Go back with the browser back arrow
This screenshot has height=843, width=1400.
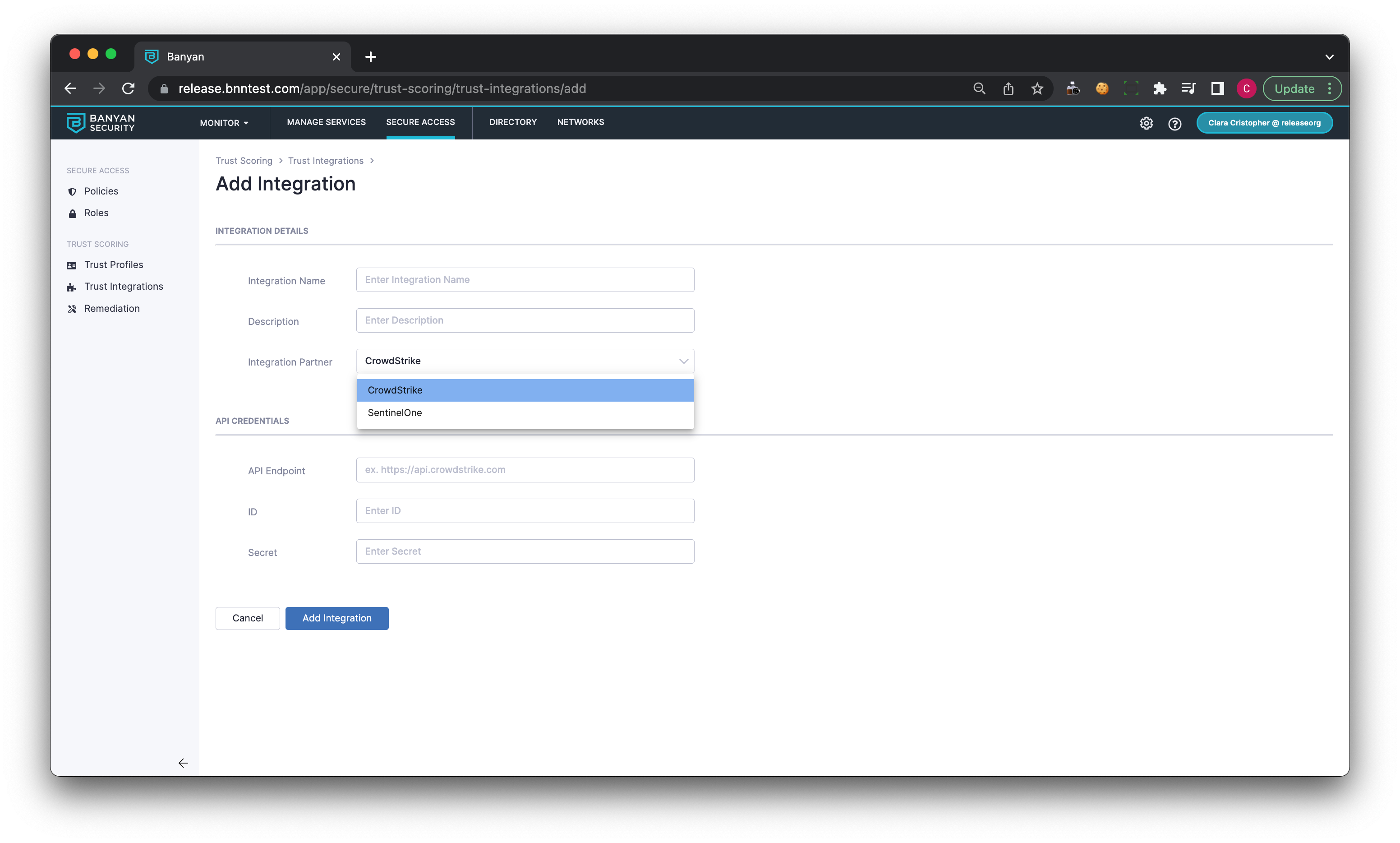(70, 88)
